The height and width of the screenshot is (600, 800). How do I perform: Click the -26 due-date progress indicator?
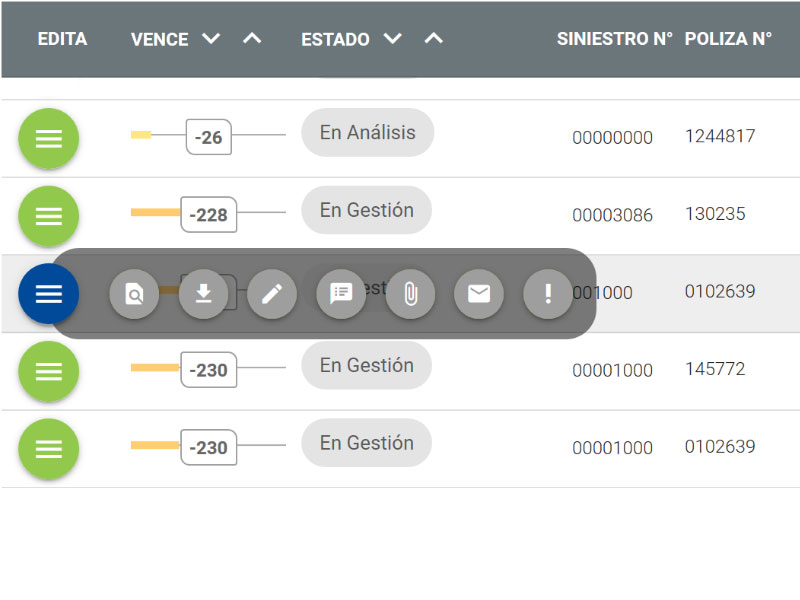tap(208, 138)
